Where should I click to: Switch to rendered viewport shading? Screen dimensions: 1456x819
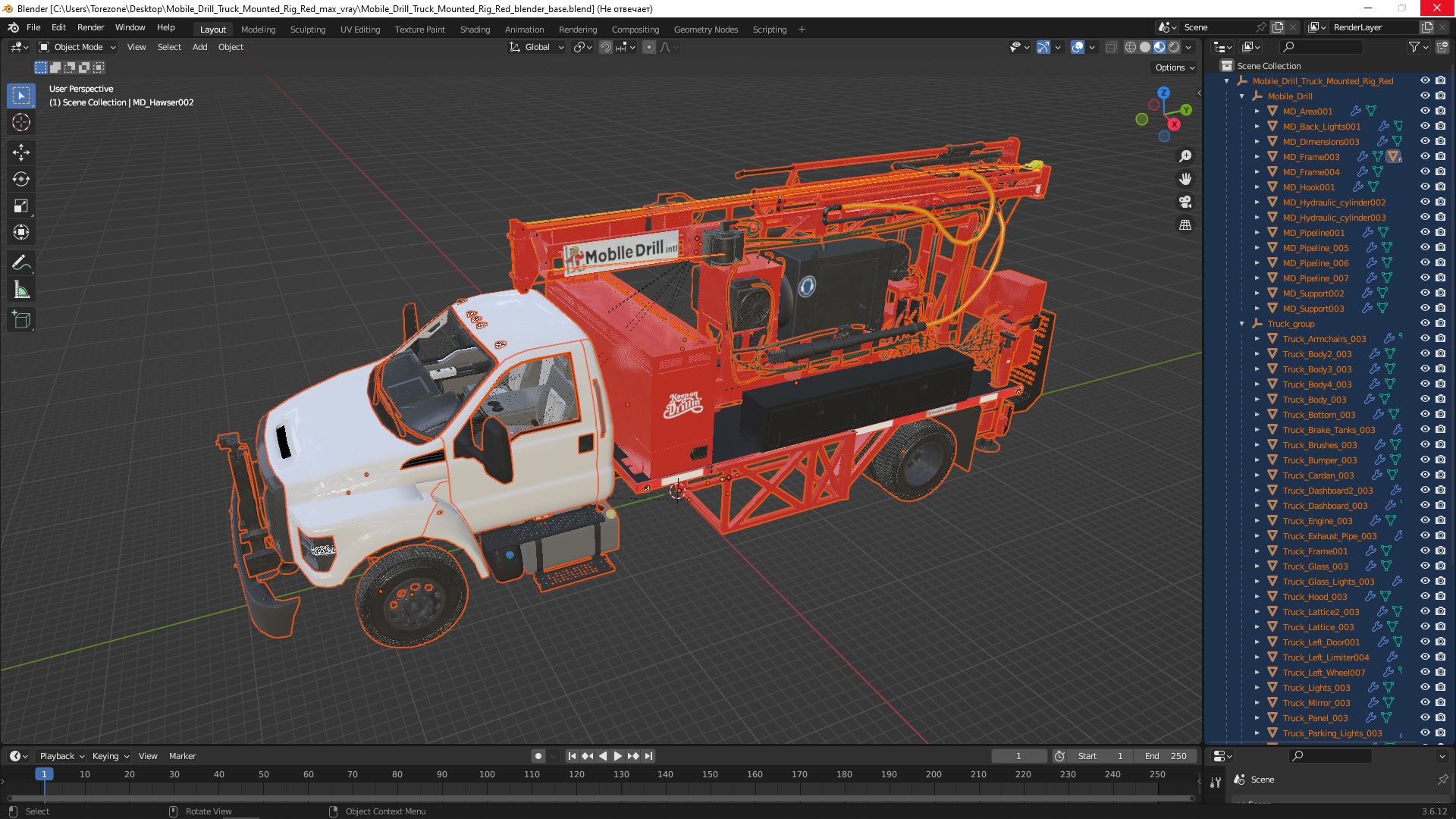click(1174, 47)
